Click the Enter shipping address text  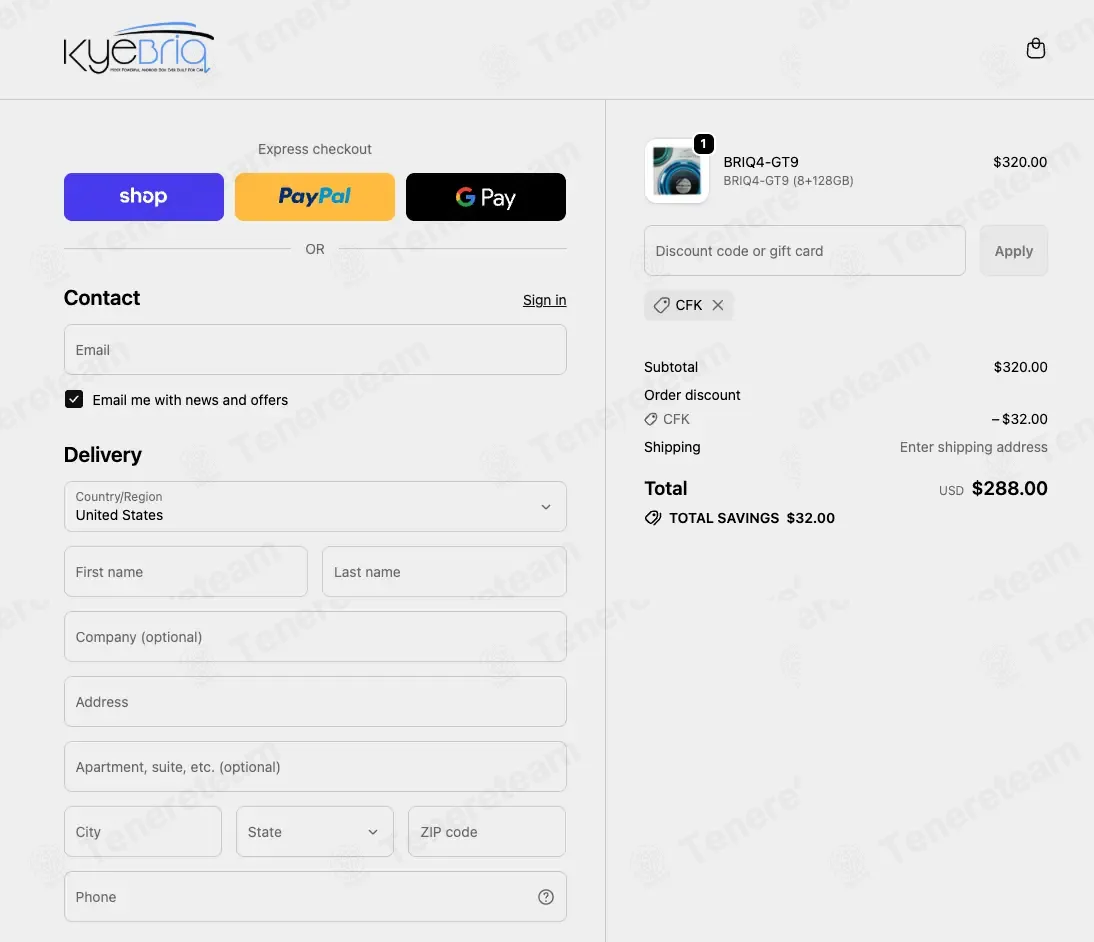coord(973,447)
